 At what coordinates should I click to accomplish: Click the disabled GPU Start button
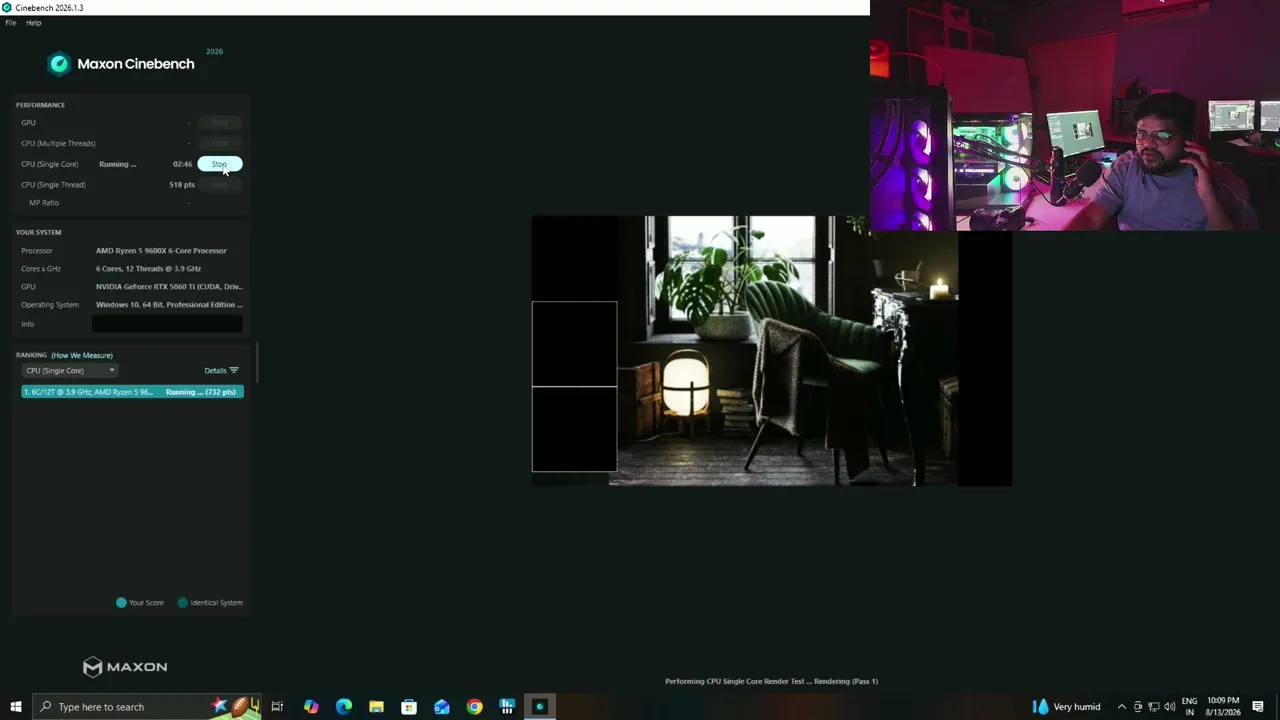tap(220, 123)
